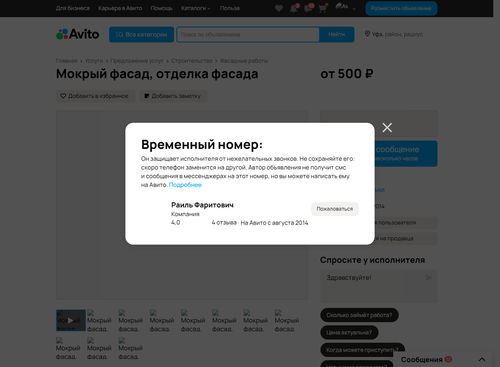Select Сколько займёт работа? quick question
The width and height of the screenshot is (500, 367).
coord(359,315)
